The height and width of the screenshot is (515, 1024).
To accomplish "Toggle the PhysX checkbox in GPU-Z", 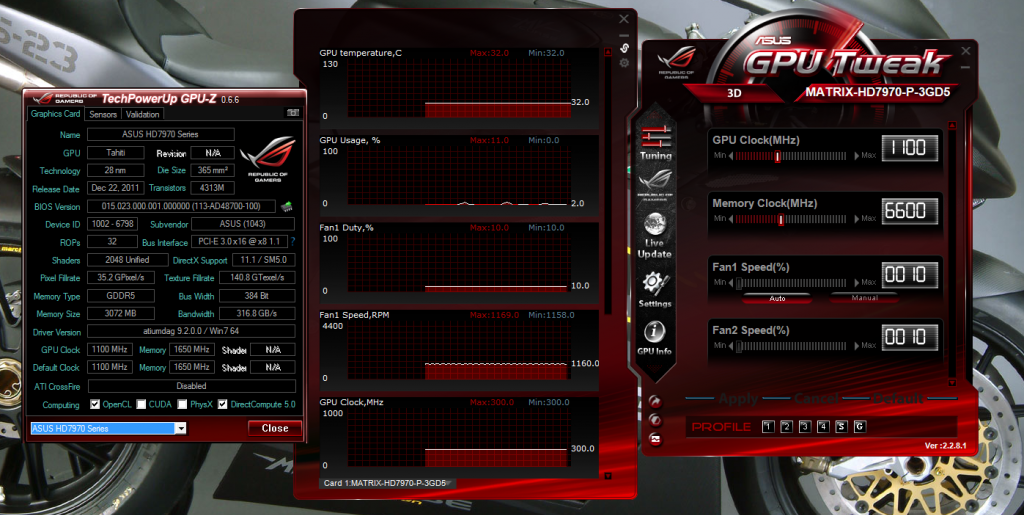I will point(182,404).
